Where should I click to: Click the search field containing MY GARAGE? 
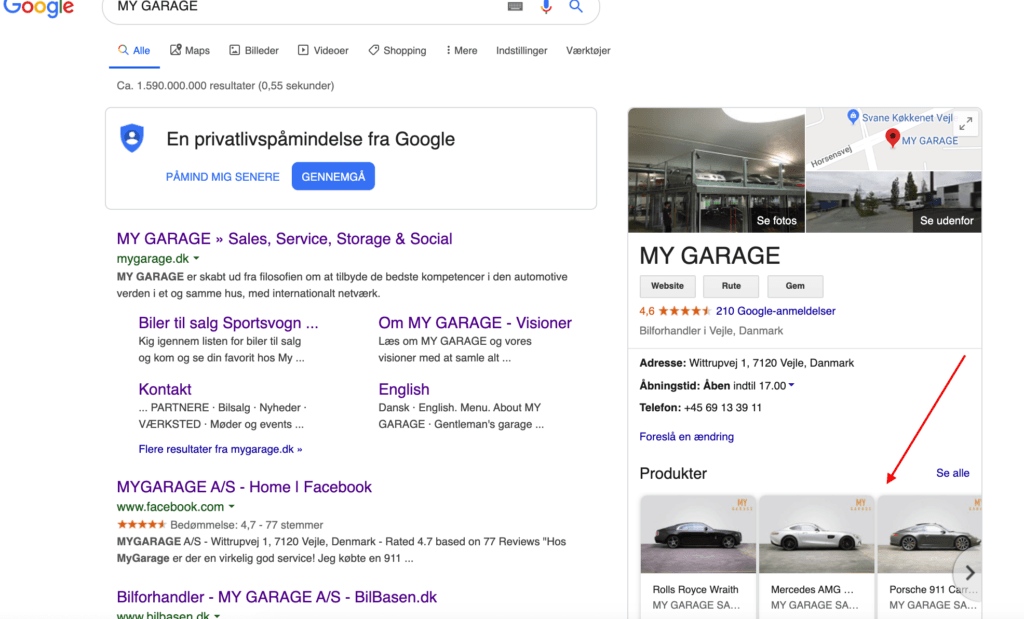tap(351, 8)
